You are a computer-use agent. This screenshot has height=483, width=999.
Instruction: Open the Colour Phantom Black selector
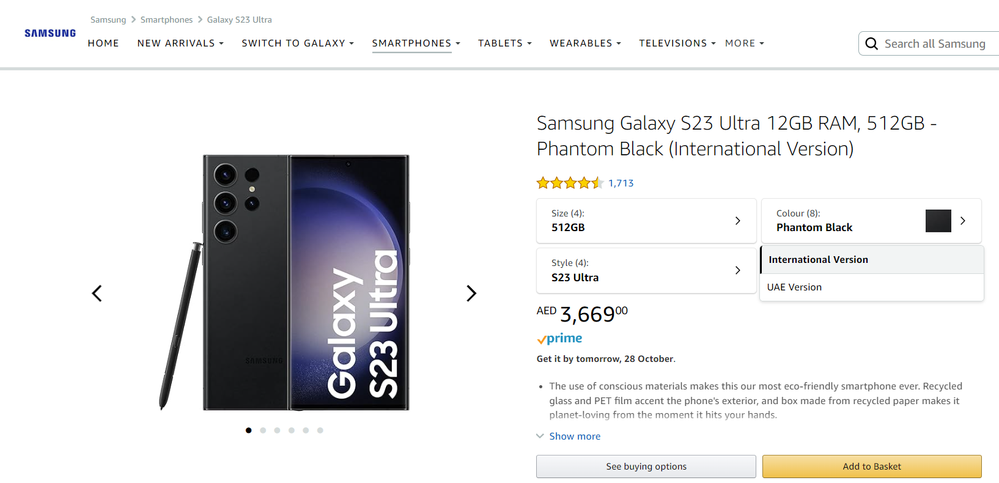pos(871,220)
